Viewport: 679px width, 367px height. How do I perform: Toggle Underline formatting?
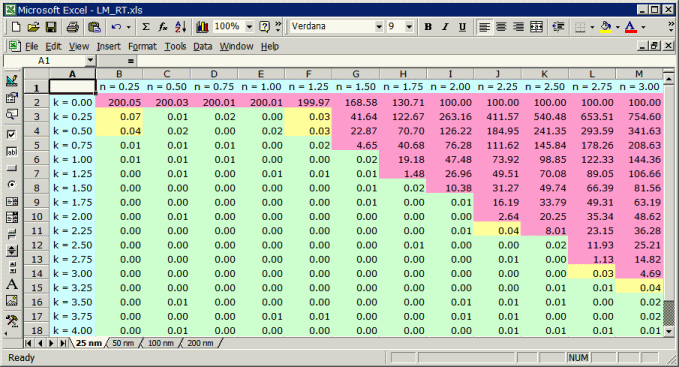tap(462, 27)
